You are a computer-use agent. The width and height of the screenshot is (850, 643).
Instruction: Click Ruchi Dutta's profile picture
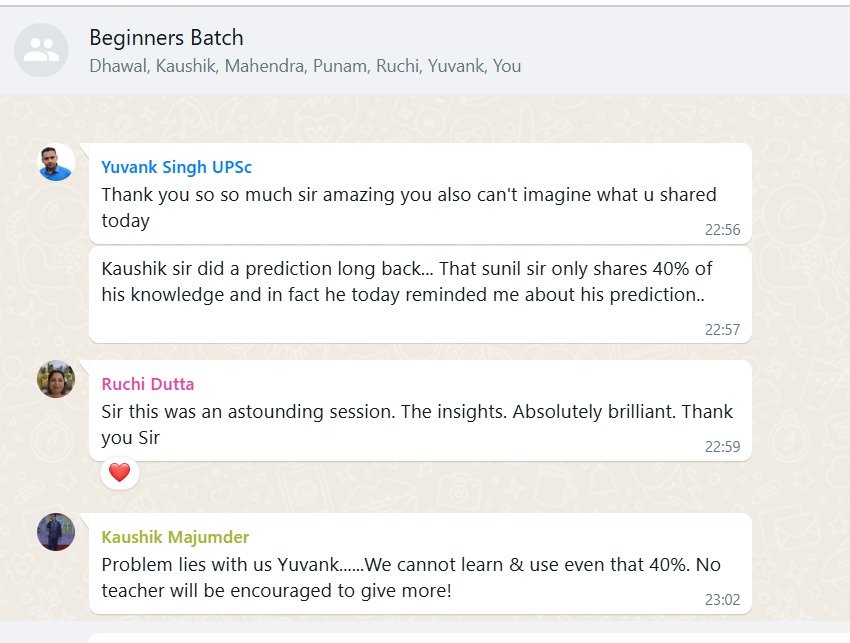pos(56,379)
